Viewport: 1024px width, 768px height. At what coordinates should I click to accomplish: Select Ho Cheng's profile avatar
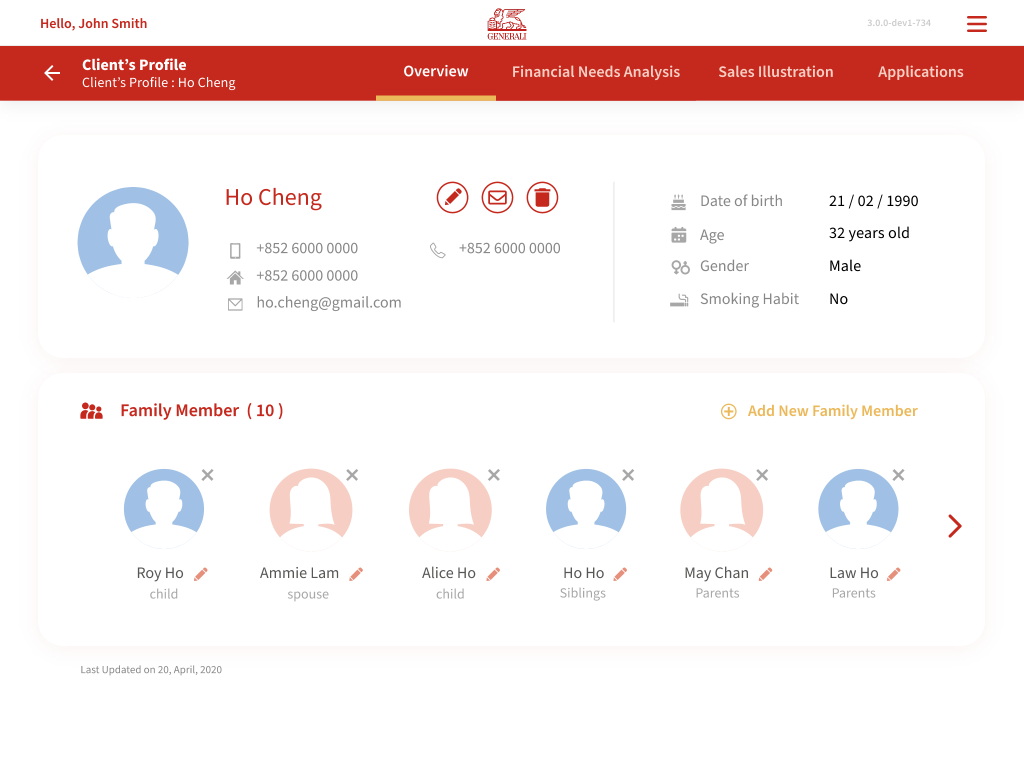pyautogui.click(x=133, y=242)
